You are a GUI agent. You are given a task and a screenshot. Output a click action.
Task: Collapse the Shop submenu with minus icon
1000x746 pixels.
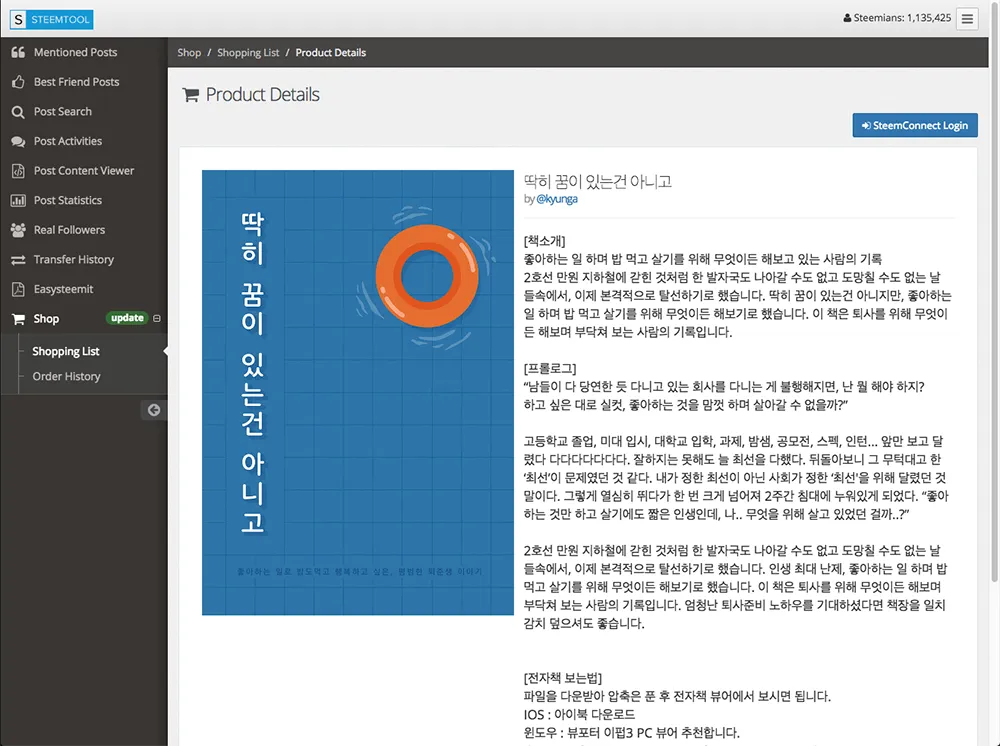click(157, 318)
